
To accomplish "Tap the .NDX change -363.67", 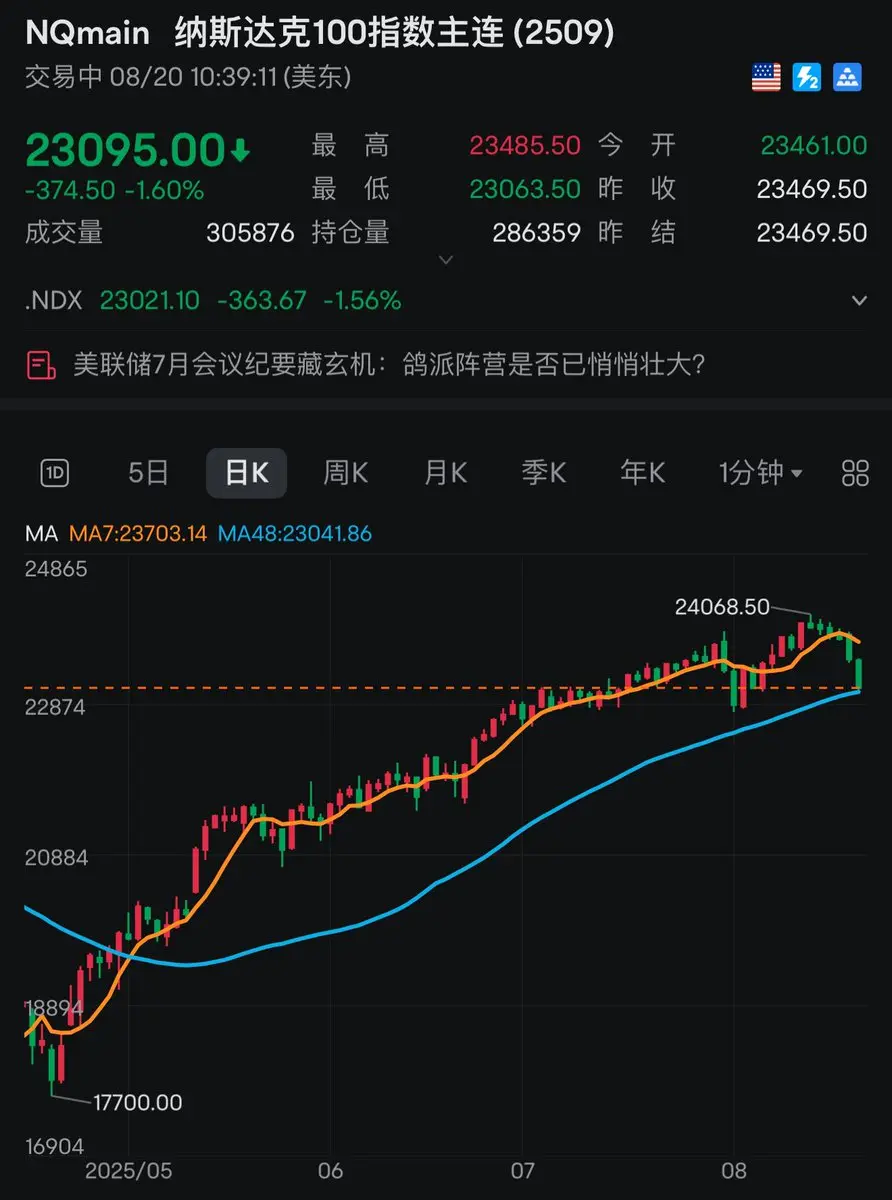I will (262, 300).
